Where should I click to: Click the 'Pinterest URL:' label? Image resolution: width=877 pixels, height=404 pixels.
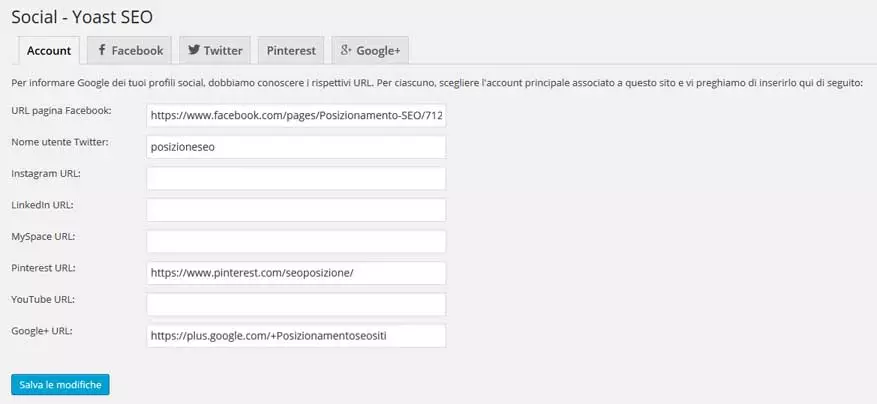pos(44,268)
